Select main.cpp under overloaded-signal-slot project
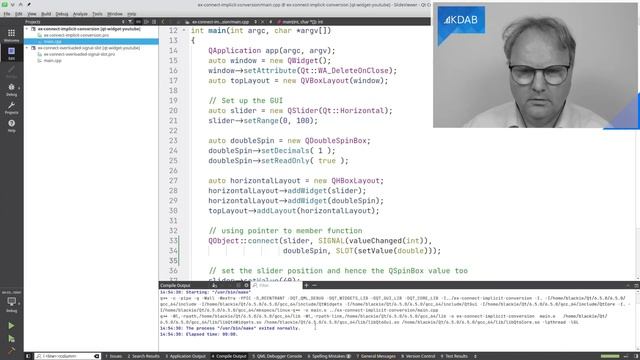 tap(52, 60)
